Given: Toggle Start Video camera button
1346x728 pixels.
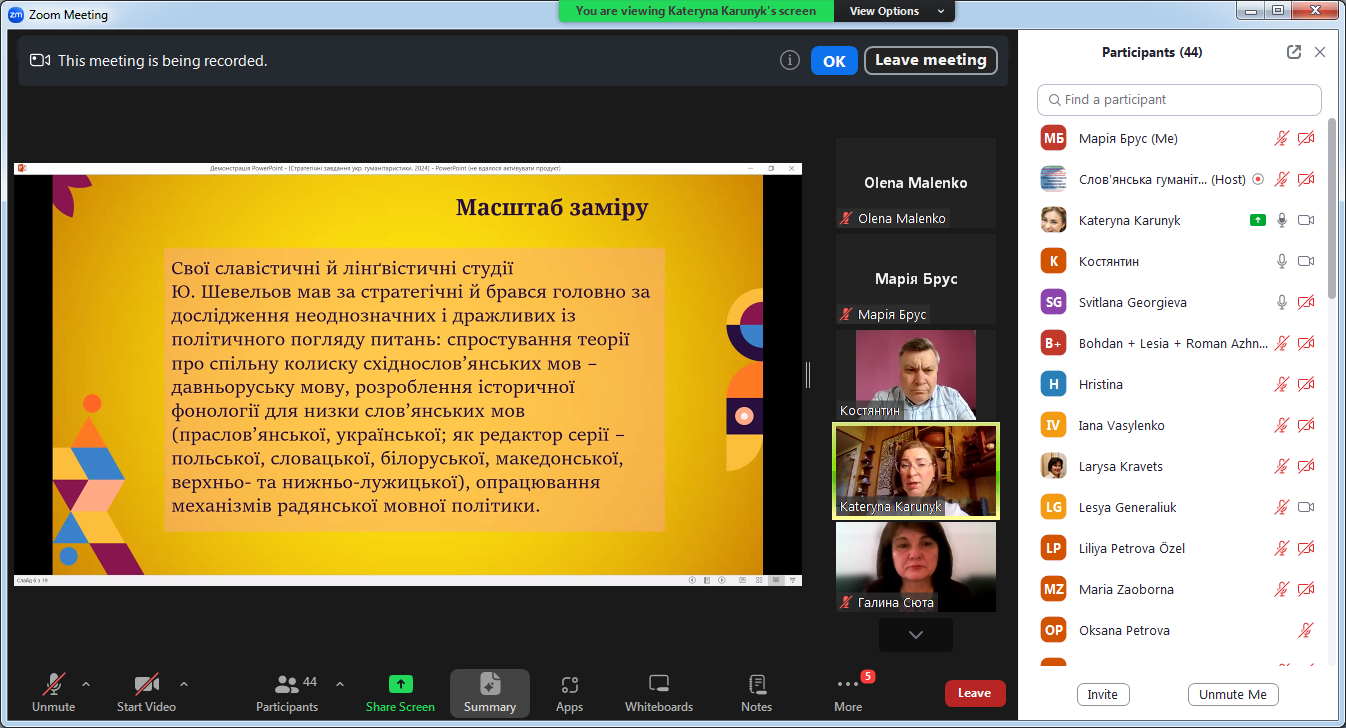Looking at the screenshot, I should point(146,692).
